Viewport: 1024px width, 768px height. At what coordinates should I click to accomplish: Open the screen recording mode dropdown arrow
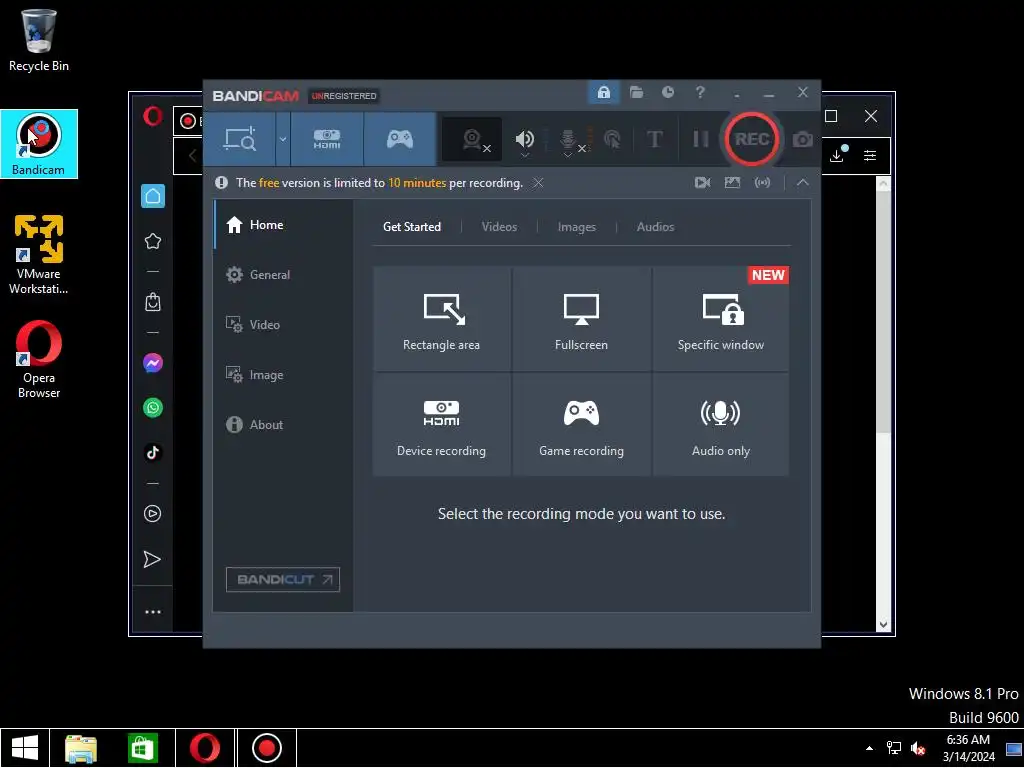[x=283, y=139]
